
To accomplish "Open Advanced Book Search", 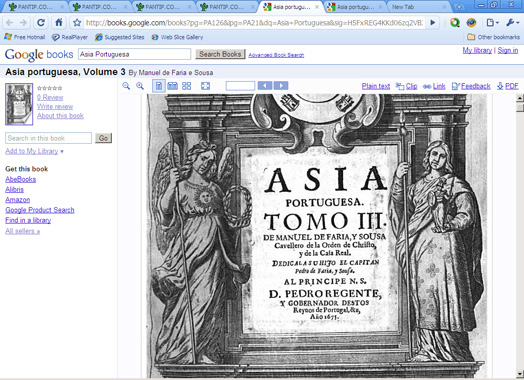I will 276,55.
